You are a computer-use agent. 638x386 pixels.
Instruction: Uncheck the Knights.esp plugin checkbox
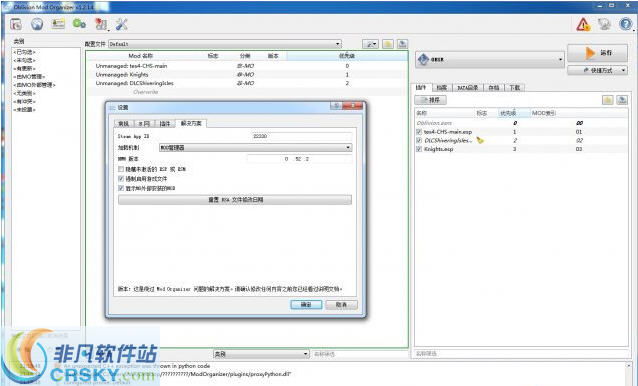click(x=419, y=149)
